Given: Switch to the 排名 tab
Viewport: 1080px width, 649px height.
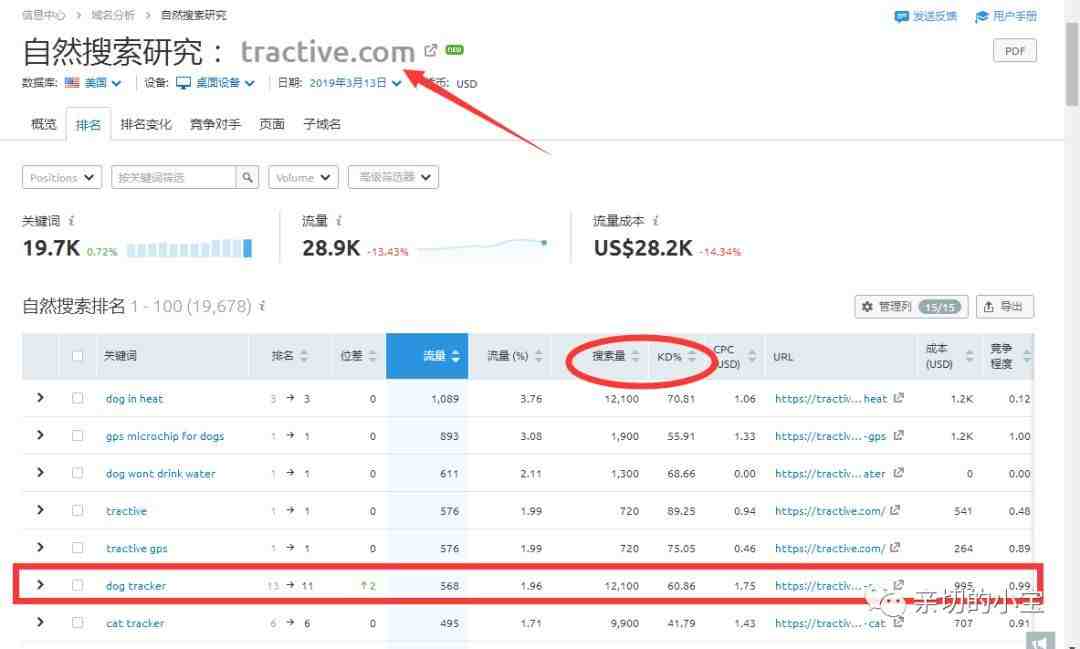Looking at the screenshot, I should (88, 125).
